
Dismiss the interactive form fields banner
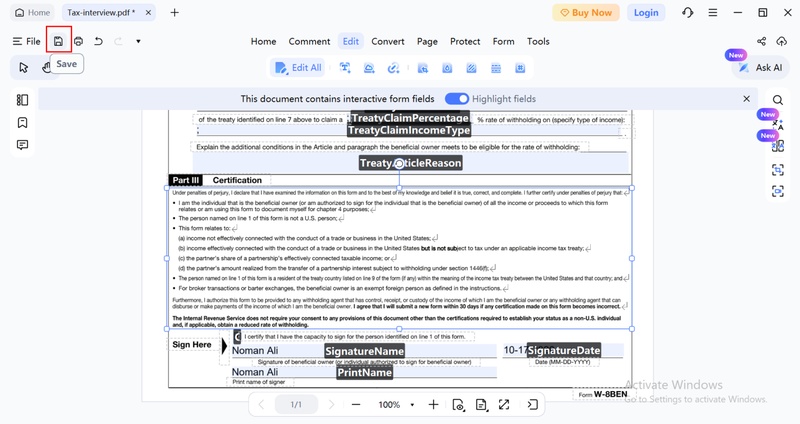(746, 98)
